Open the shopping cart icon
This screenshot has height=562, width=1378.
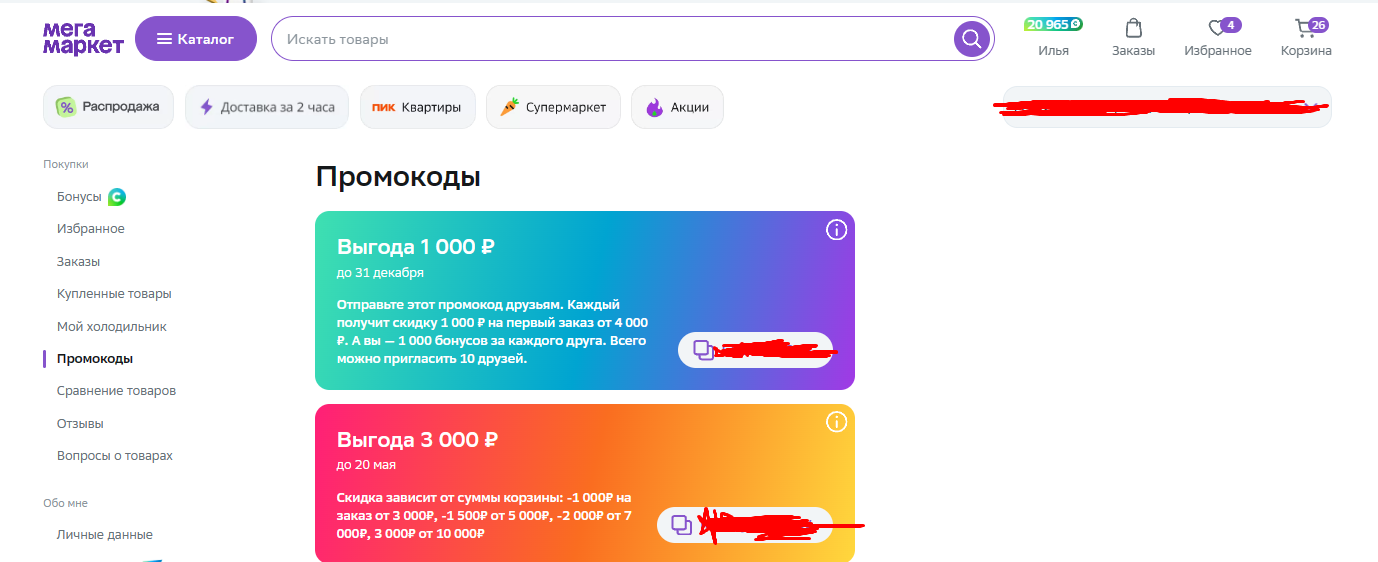[1304, 28]
